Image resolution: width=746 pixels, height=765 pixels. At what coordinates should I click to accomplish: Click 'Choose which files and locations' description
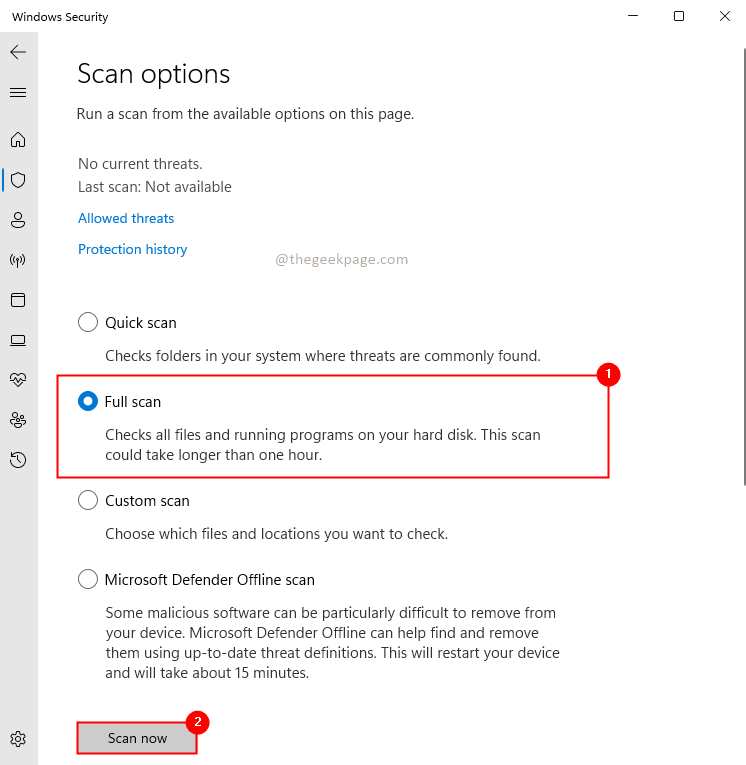point(277,534)
